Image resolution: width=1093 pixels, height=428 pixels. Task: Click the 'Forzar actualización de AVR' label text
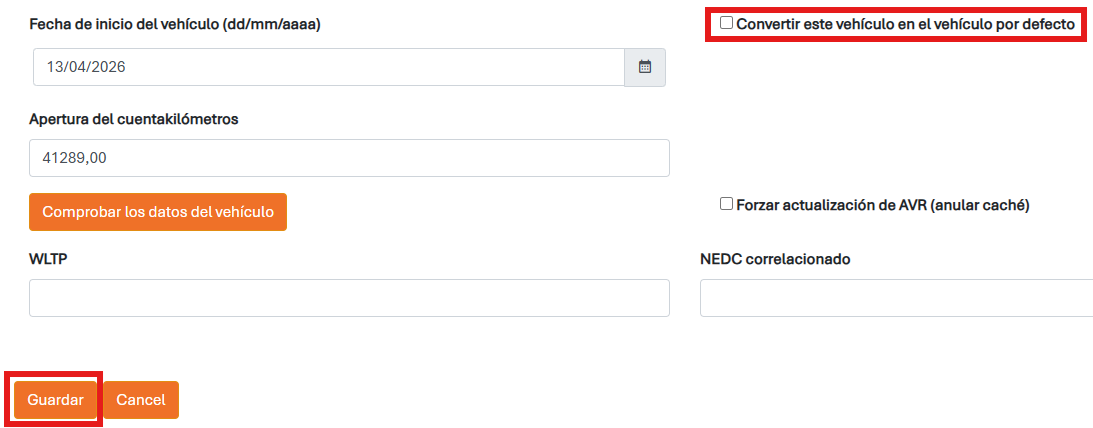click(x=840, y=205)
